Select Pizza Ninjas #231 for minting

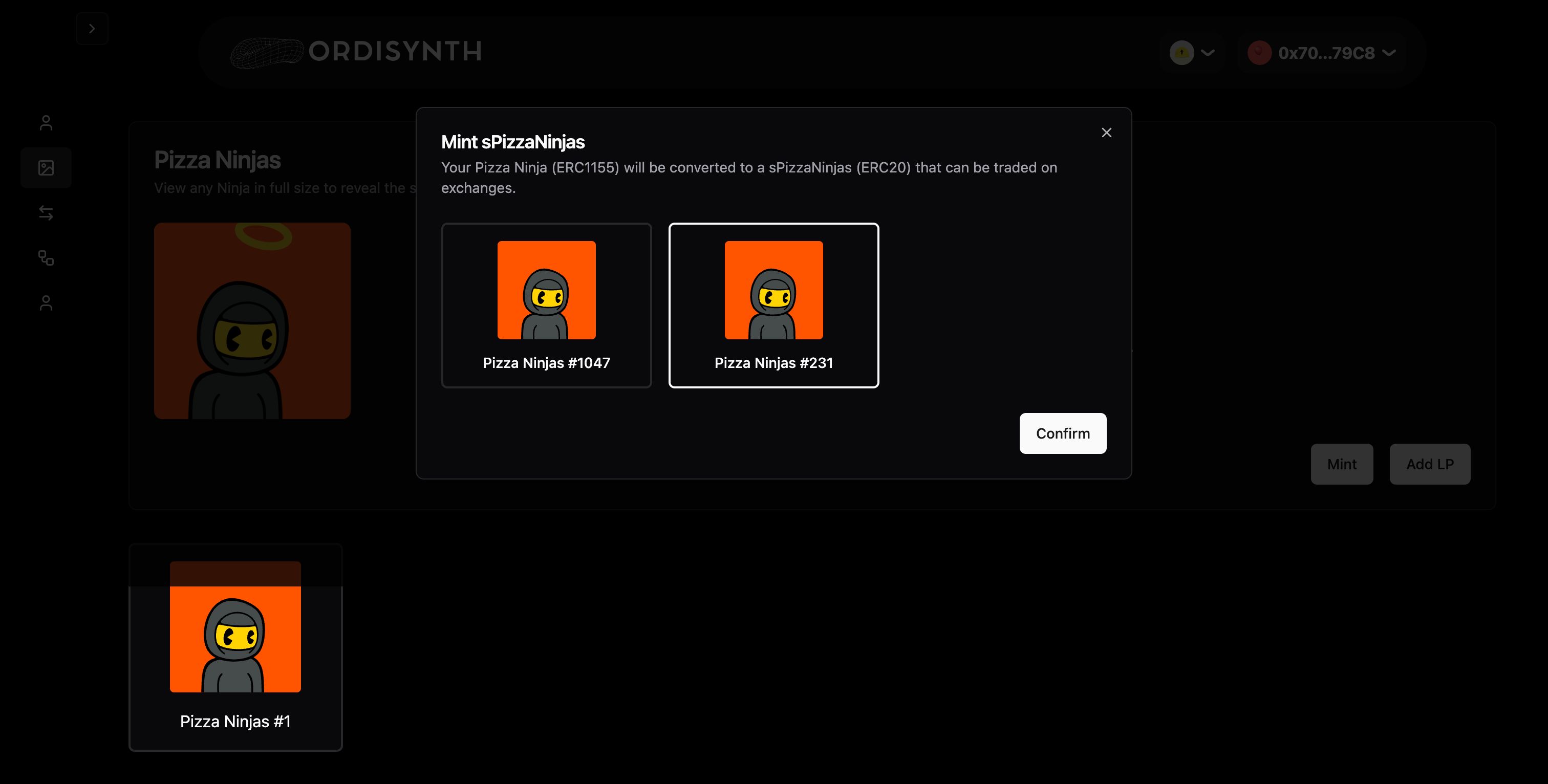pyautogui.click(x=774, y=305)
